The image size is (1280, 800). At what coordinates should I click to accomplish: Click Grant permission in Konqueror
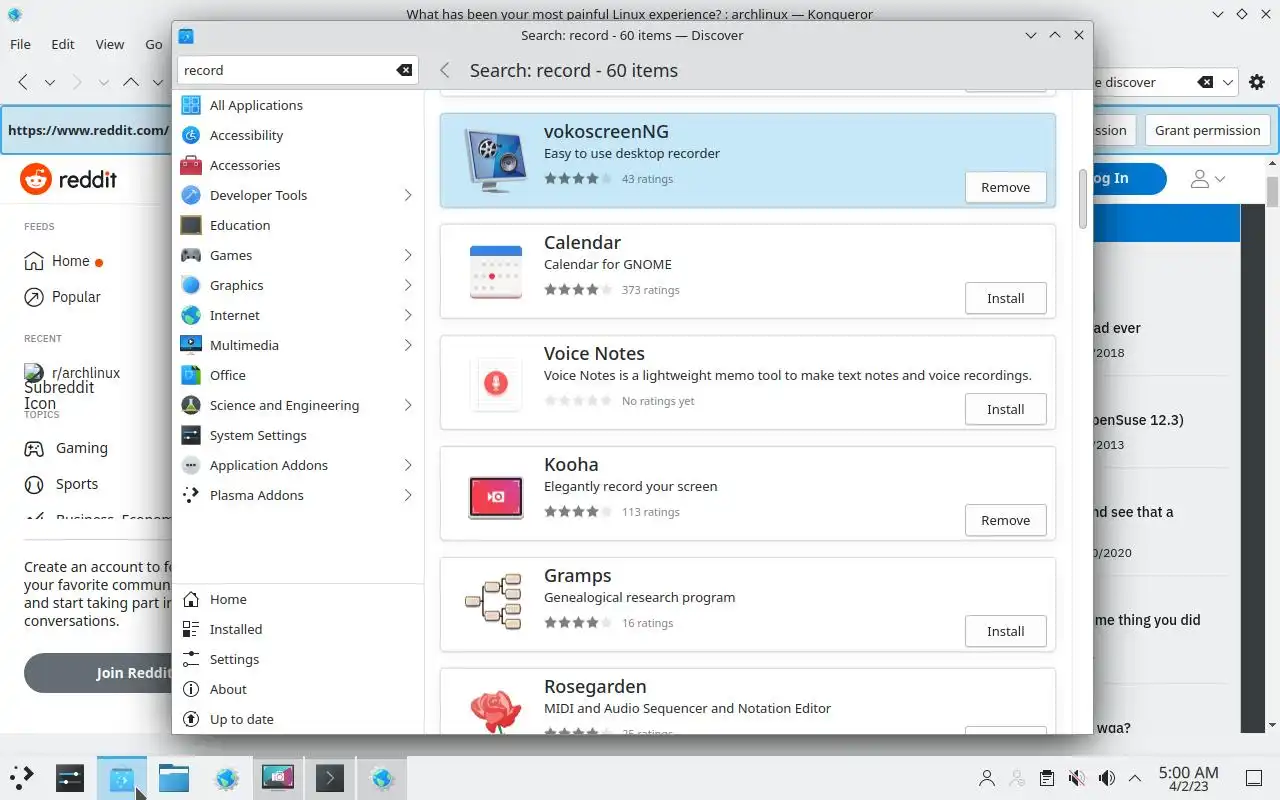tap(1207, 130)
